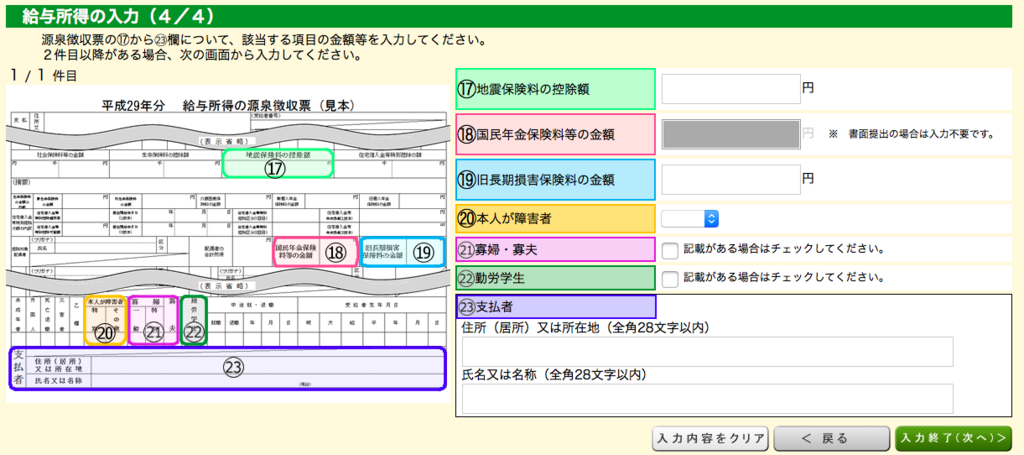Click the ⑳本人が障害者 yellow label
The height and width of the screenshot is (455, 1024).
pos(556,219)
